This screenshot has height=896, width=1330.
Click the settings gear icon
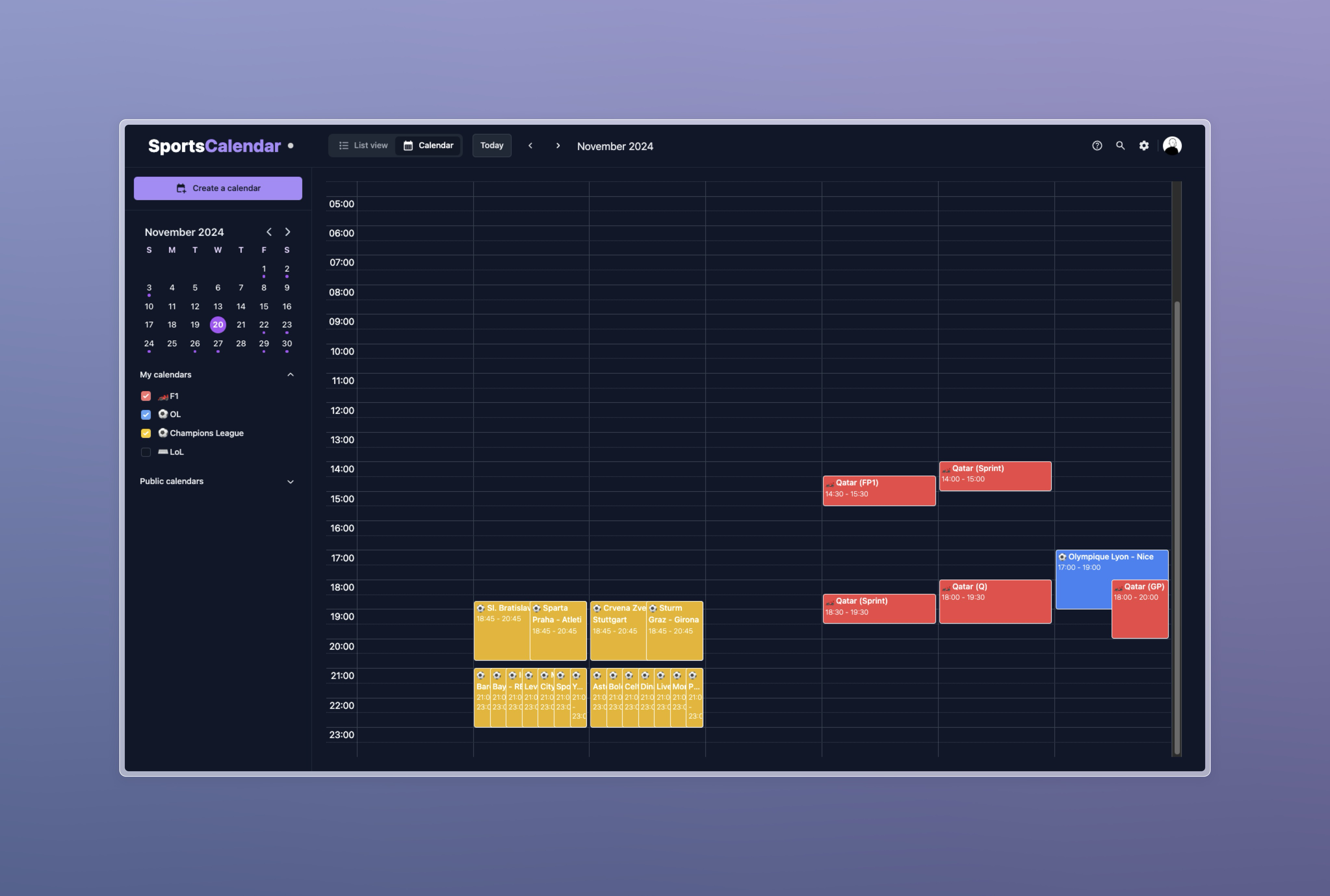point(1144,147)
